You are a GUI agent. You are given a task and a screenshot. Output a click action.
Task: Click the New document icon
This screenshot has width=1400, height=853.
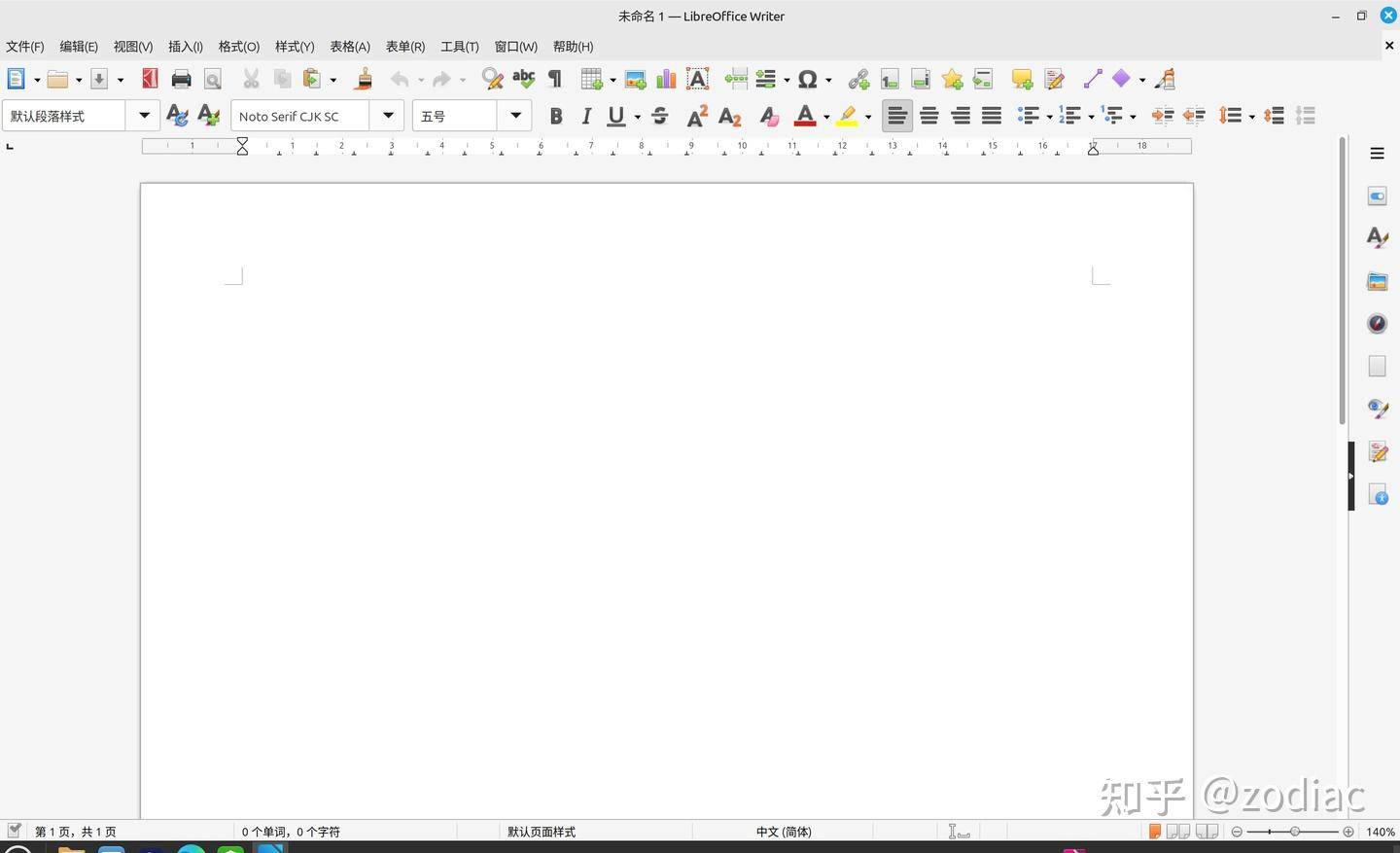[17, 79]
